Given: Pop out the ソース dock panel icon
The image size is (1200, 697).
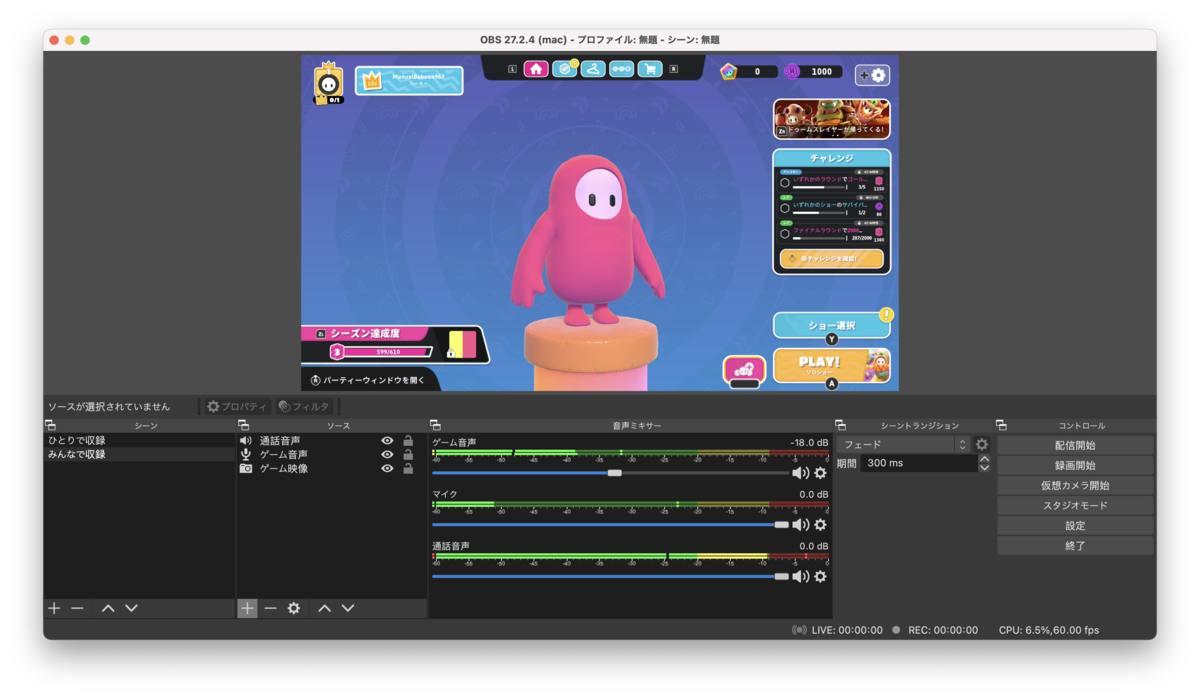Looking at the screenshot, I should click(x=243, y=426).
